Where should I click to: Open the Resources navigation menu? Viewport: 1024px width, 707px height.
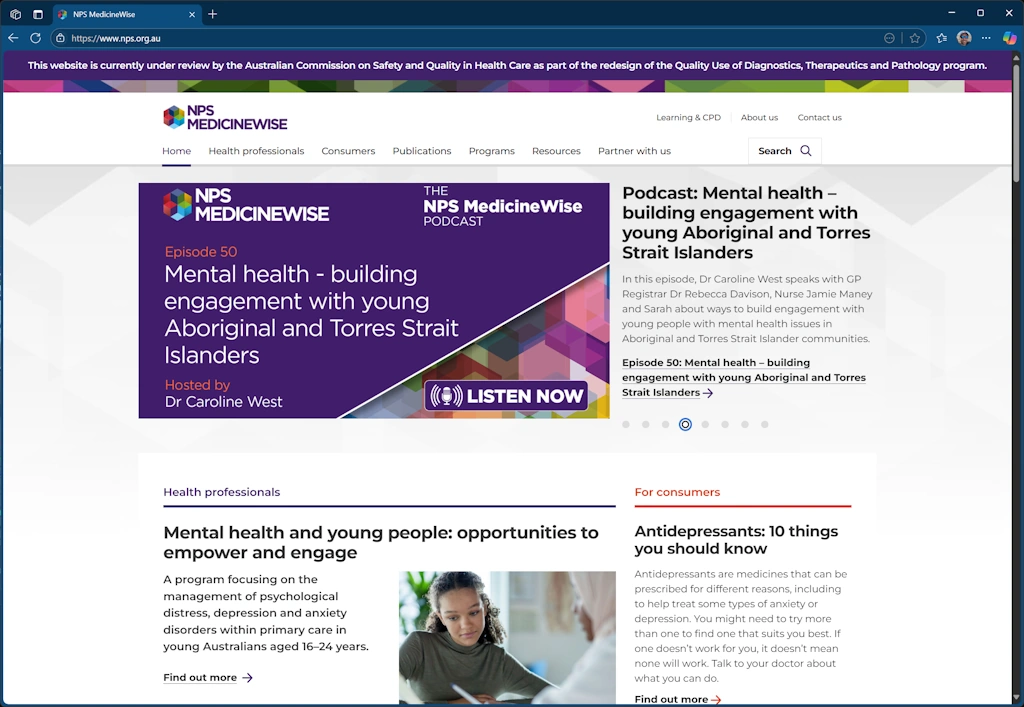point(556,151)
